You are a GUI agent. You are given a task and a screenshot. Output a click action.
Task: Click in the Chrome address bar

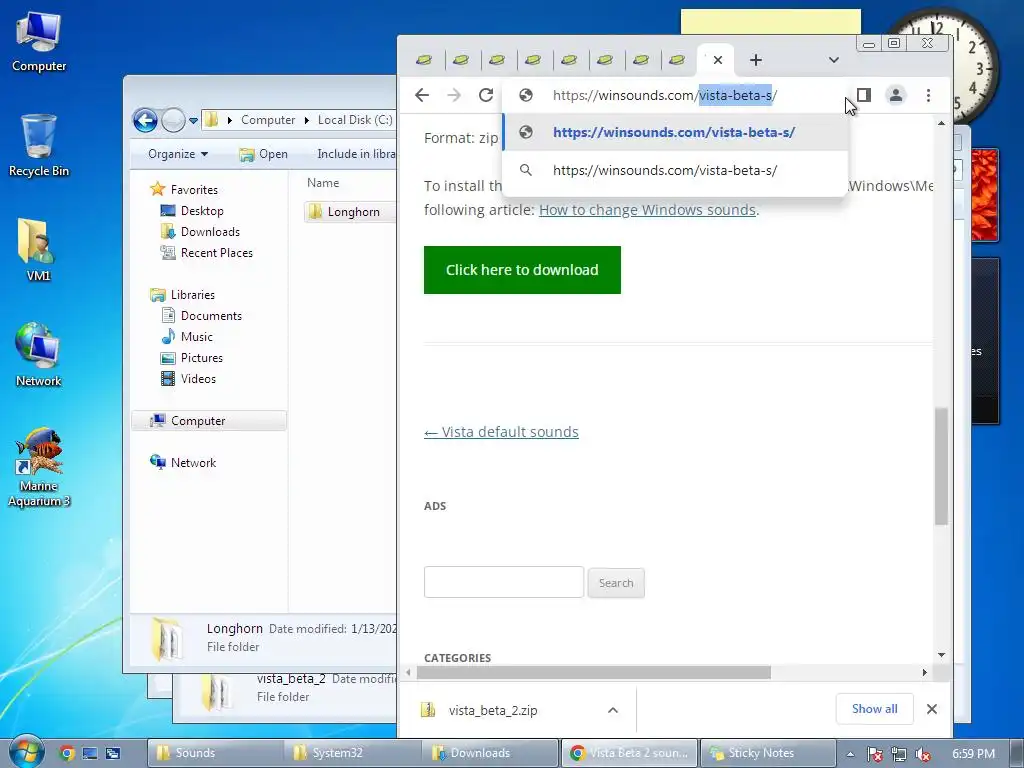(673, 95)
